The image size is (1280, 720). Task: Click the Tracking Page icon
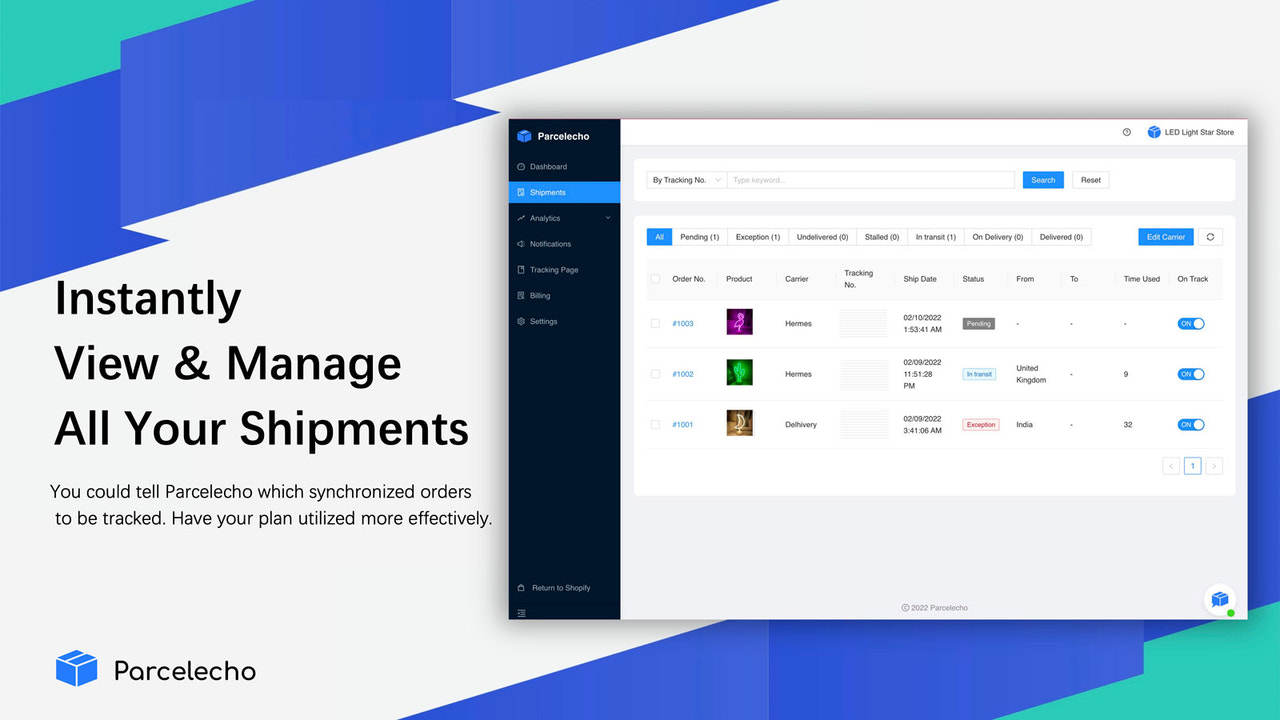click(521, 270)
